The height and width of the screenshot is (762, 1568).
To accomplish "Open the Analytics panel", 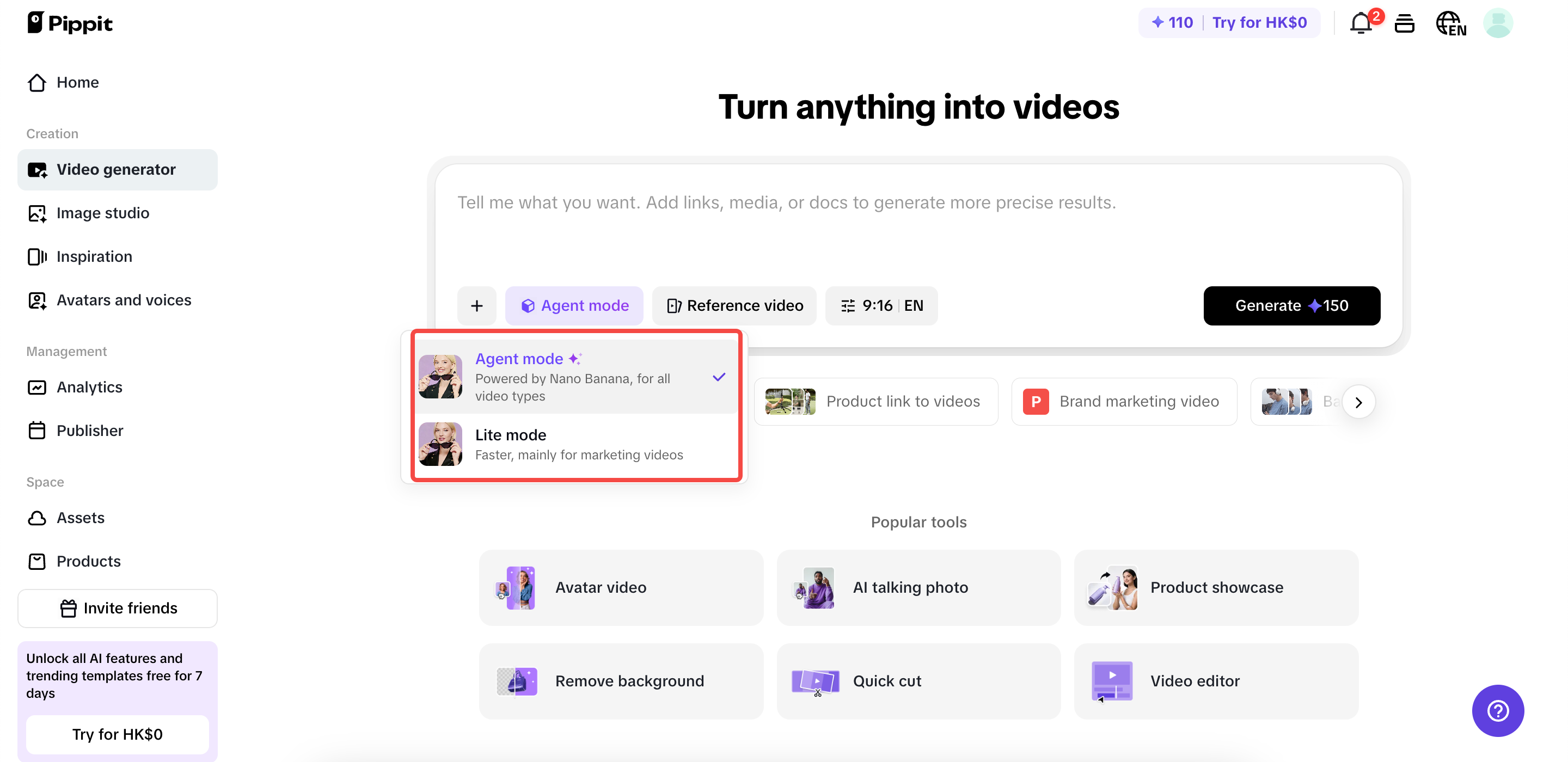I will click(89, 387).
